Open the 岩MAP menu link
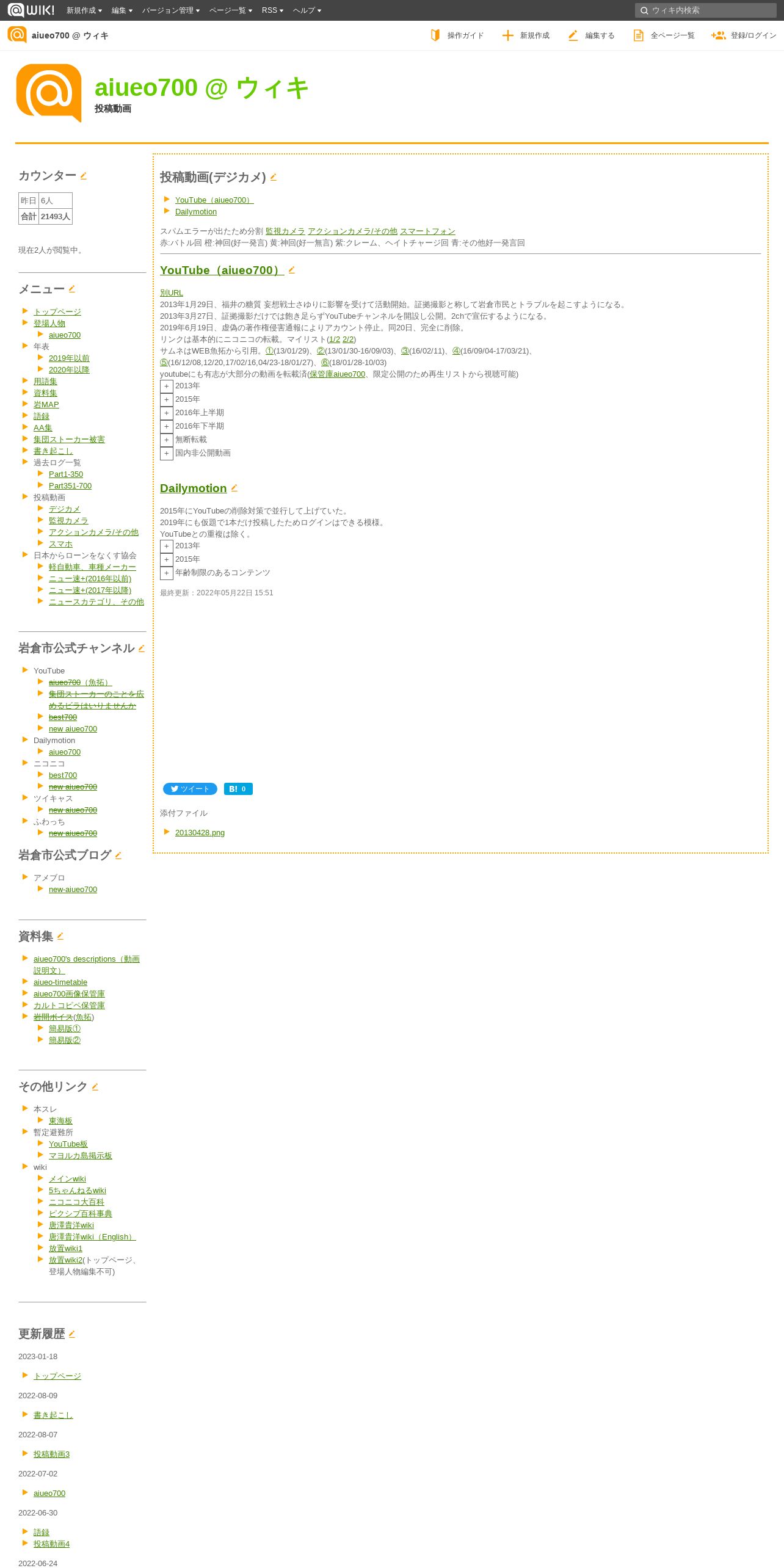 click(46, 405)
